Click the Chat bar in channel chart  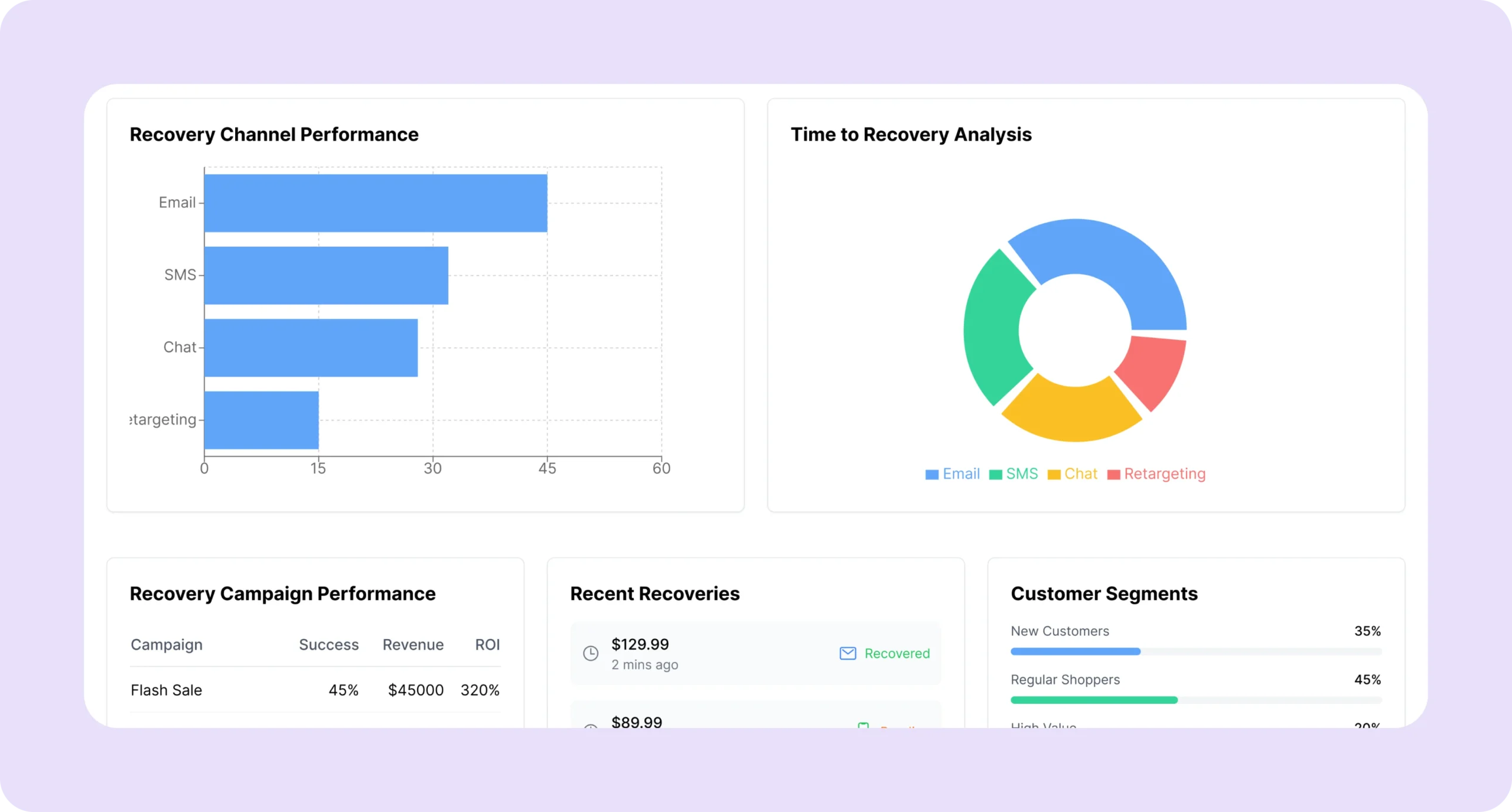coord(311,348)
